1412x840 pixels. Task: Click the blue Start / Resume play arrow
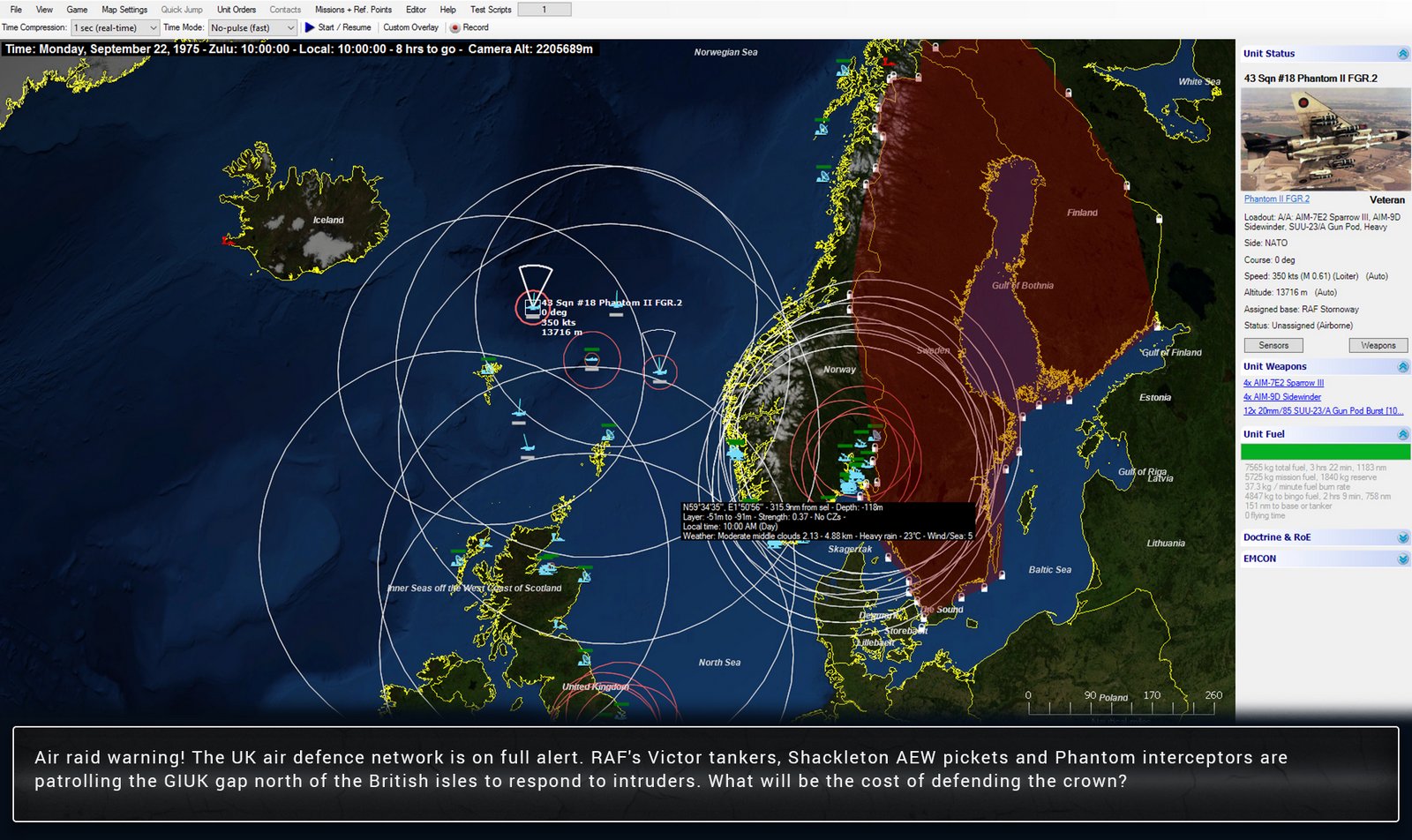click(x=310, y=27)
